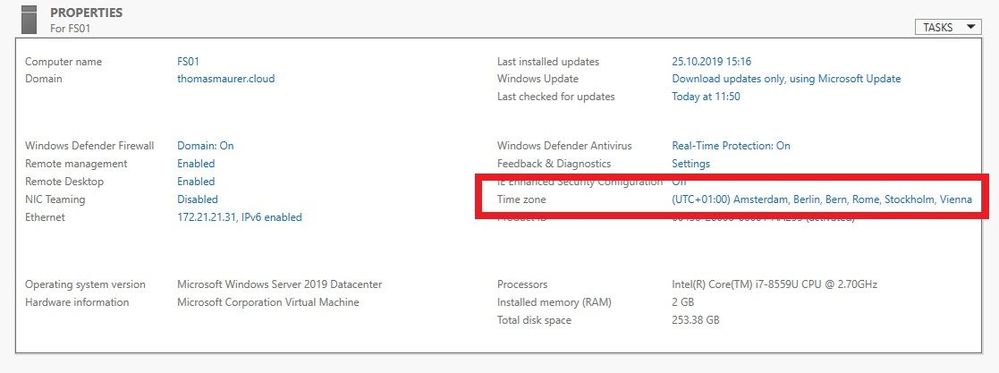Open the TASKS dropdown menu
This screenshot has width=999, height=373.
(x=948, y=27)
